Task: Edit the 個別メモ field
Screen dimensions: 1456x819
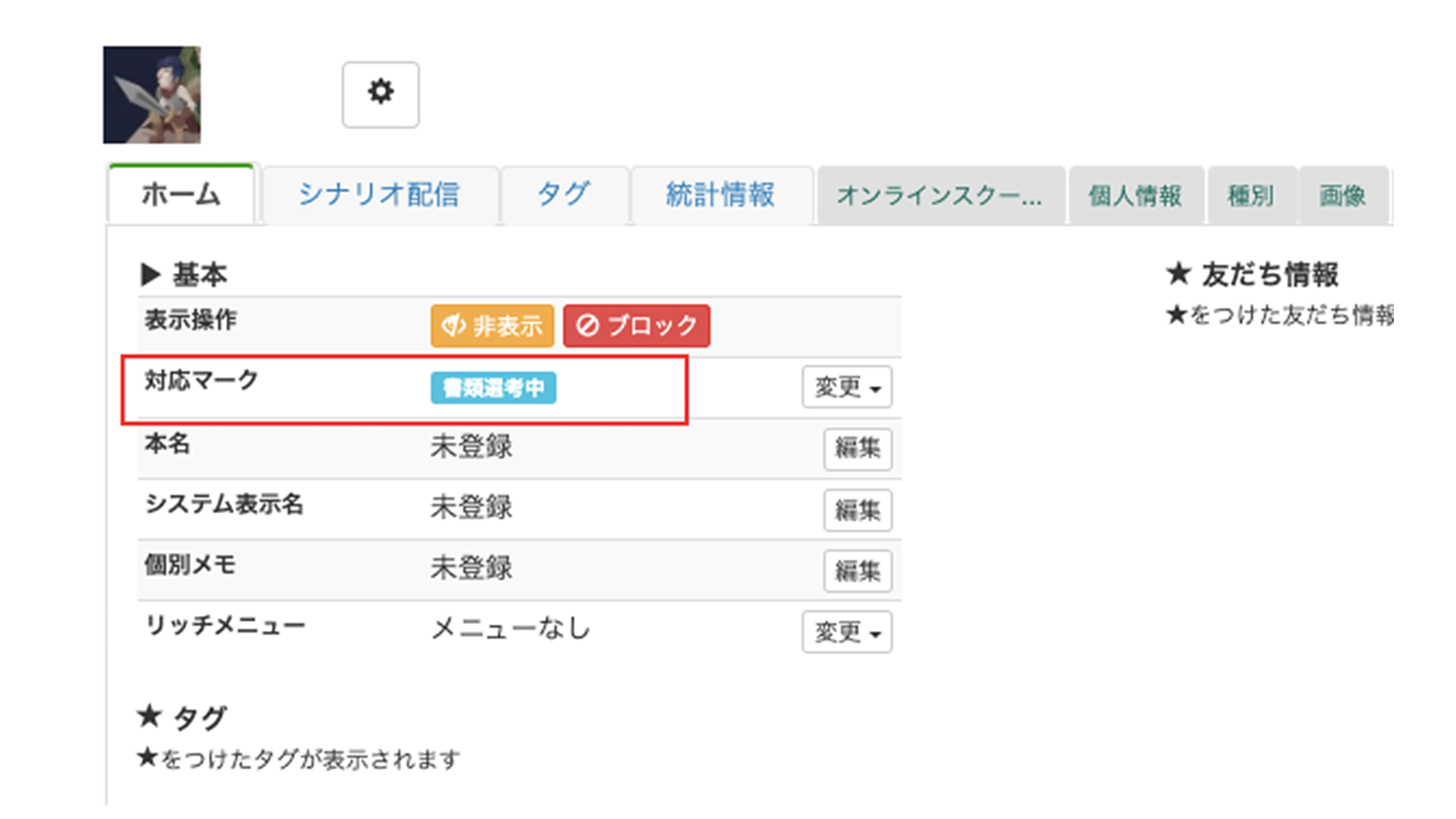Action: click(857, 571)
